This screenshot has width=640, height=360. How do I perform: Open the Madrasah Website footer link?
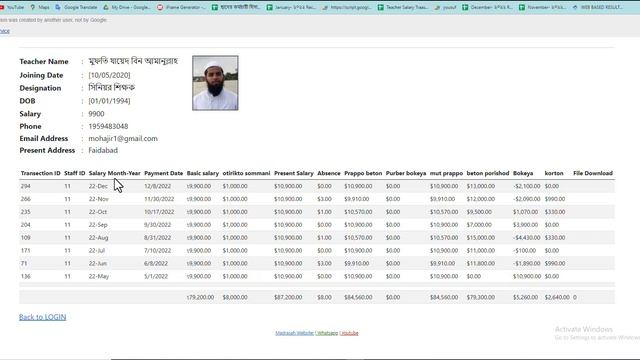294,333
